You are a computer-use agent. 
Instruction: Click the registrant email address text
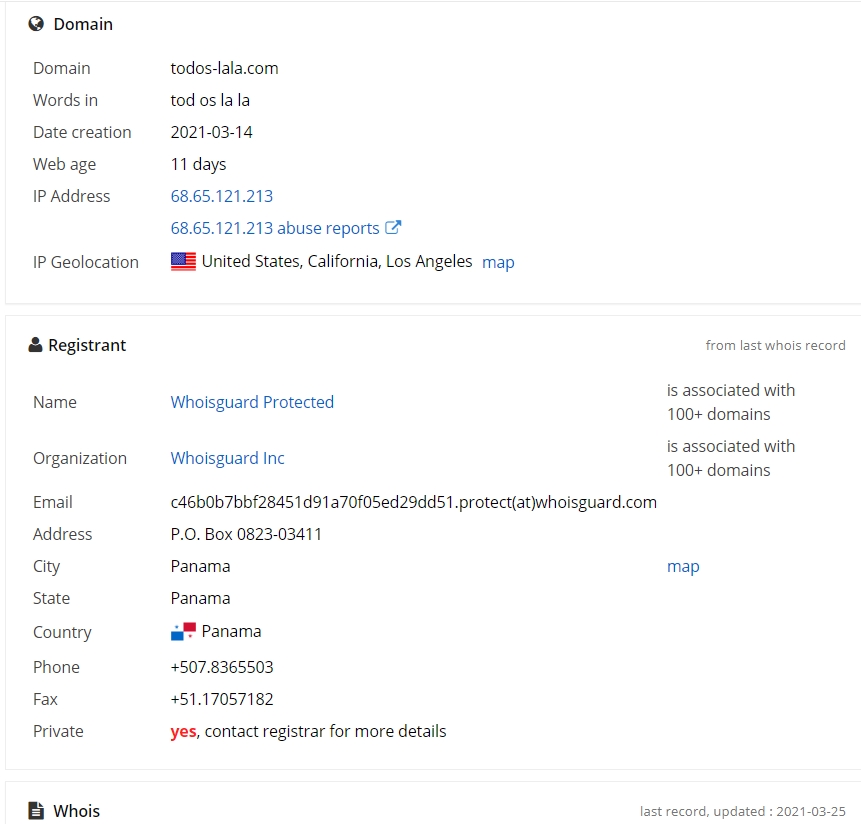pyautogui.click(x=413, y=502)
